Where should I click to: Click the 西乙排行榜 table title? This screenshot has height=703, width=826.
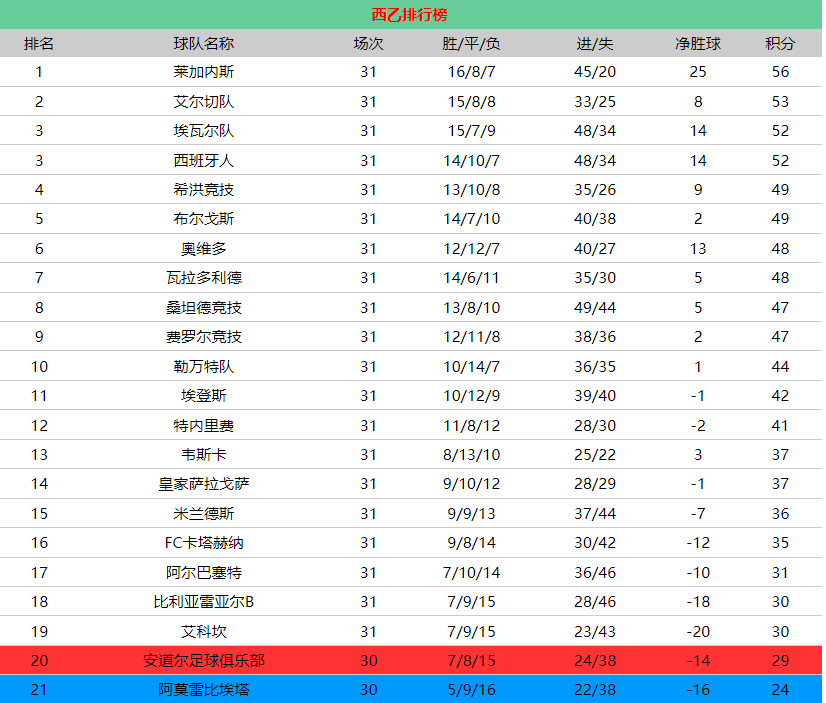pos(410,14)
